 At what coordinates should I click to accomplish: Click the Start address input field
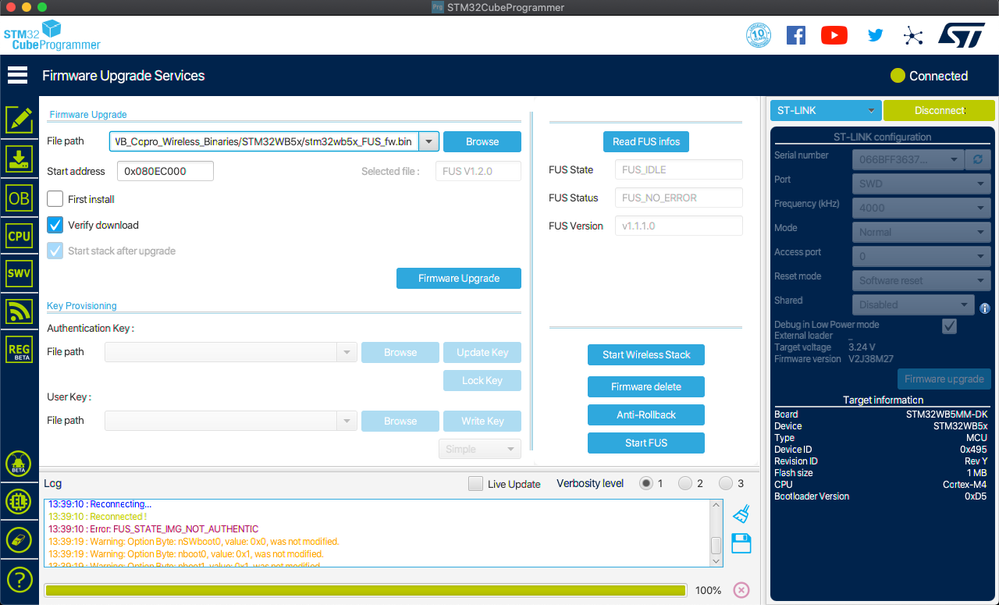coord(166,171)
